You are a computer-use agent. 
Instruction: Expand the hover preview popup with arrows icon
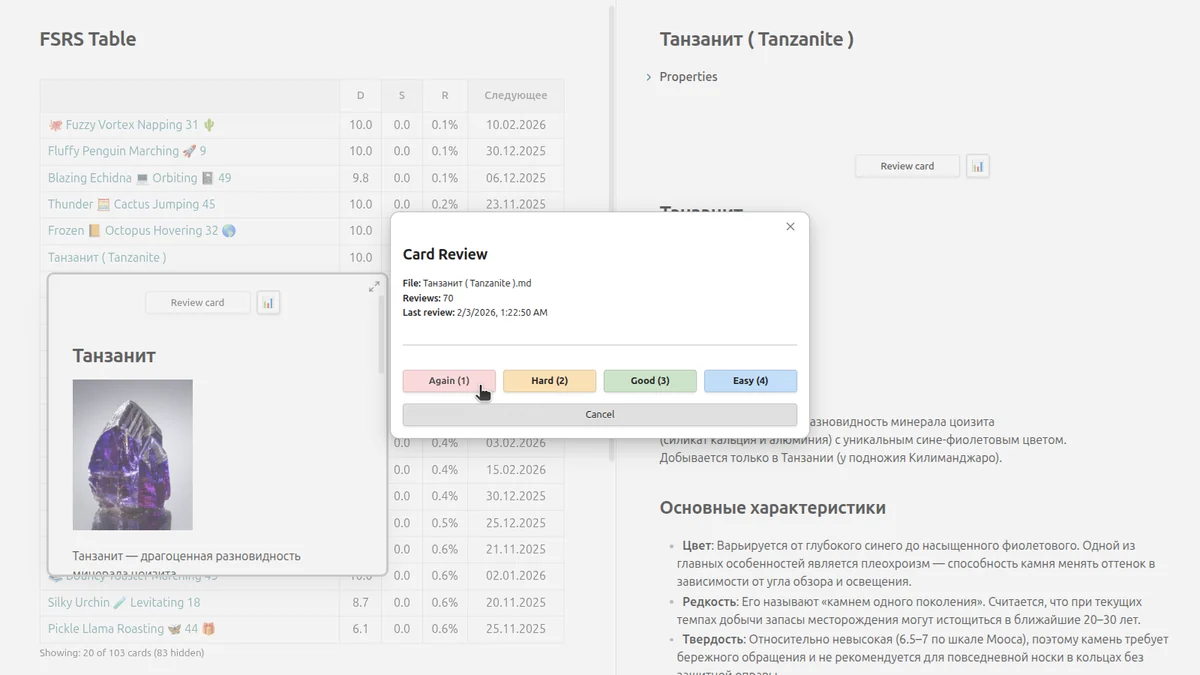[x=374, y=286]
